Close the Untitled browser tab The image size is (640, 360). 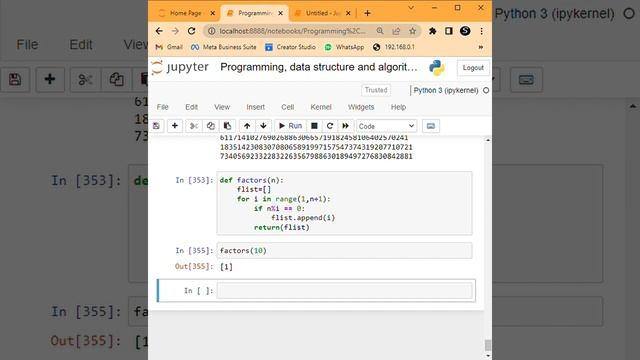coord(348,13)
